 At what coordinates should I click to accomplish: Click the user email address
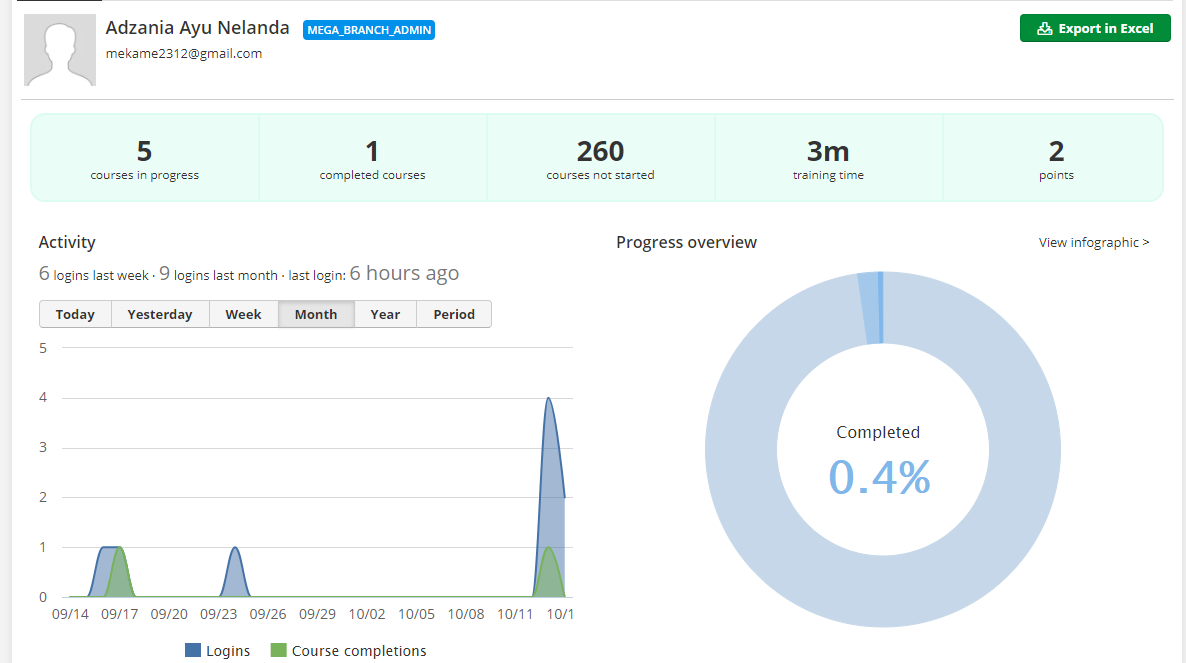(184, 54)
